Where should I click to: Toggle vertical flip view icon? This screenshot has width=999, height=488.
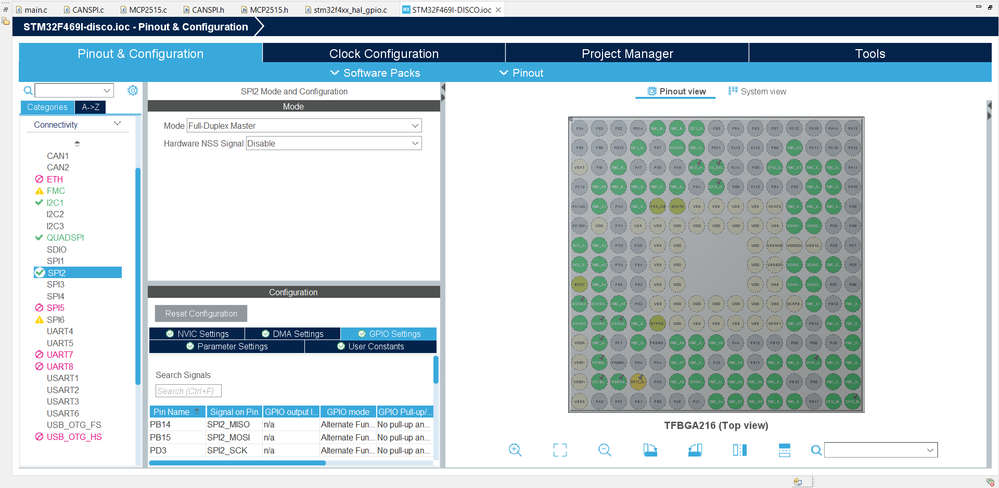coord(740,450)
